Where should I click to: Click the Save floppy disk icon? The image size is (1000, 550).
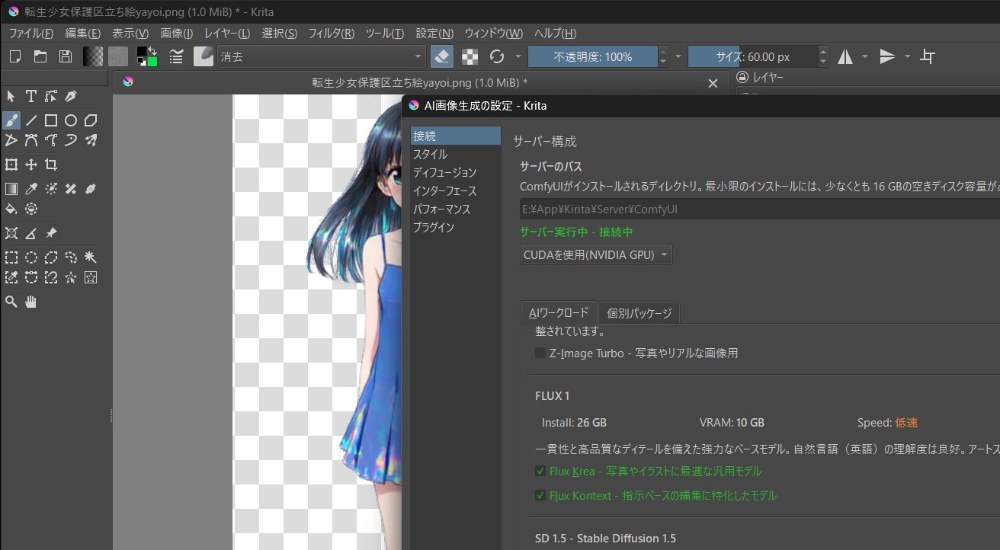pos(65,57)
